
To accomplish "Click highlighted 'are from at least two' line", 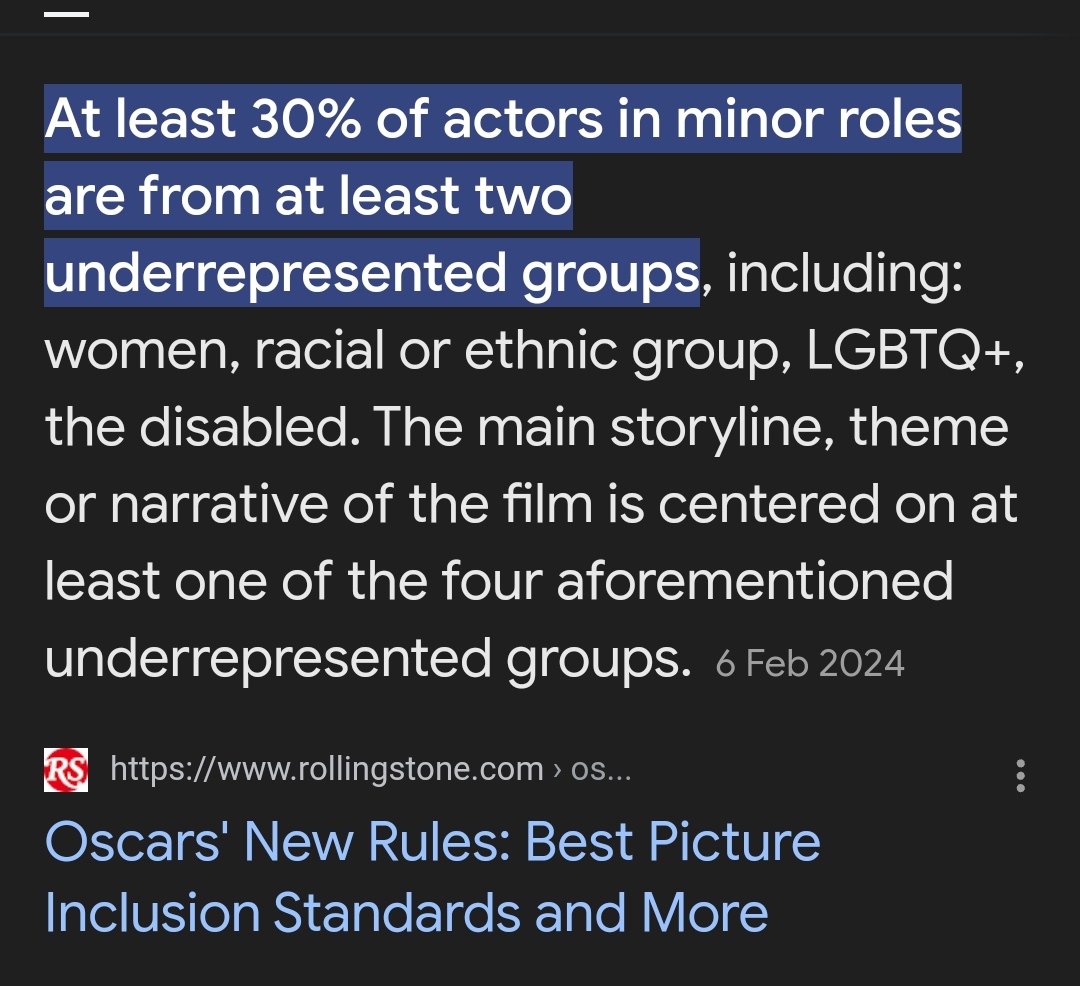I will click(x=309, y=196).
